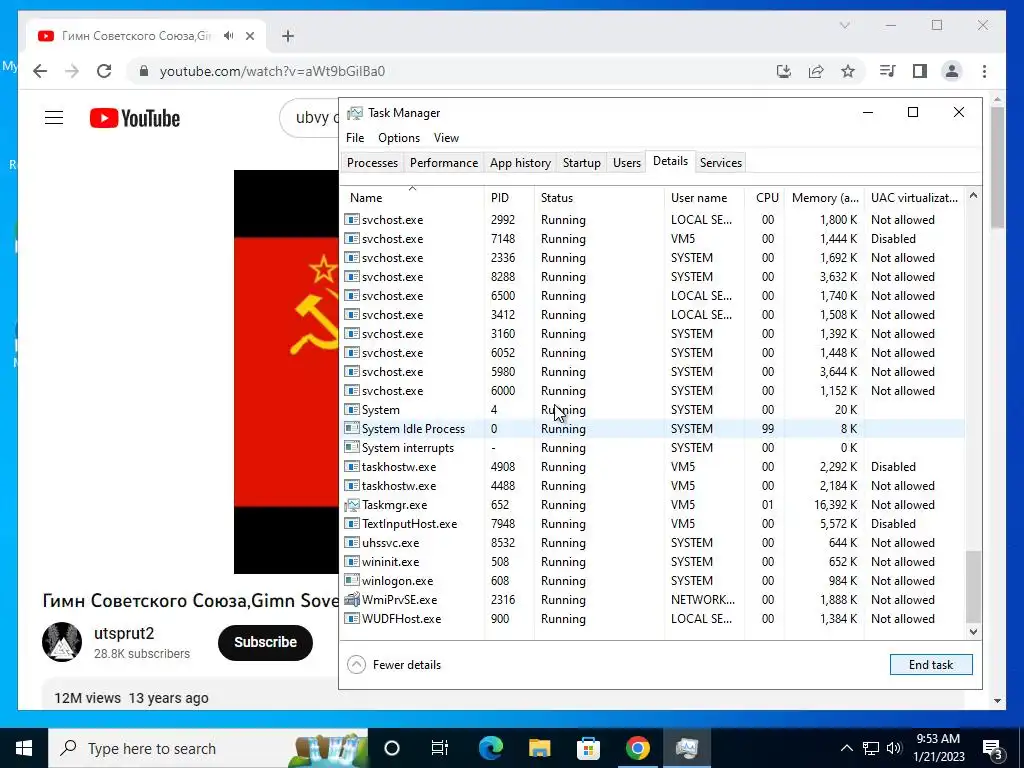This screenshot has width=1024, height=768.
Task: Open the volume control in system tray
Action: tap(894, 748)
